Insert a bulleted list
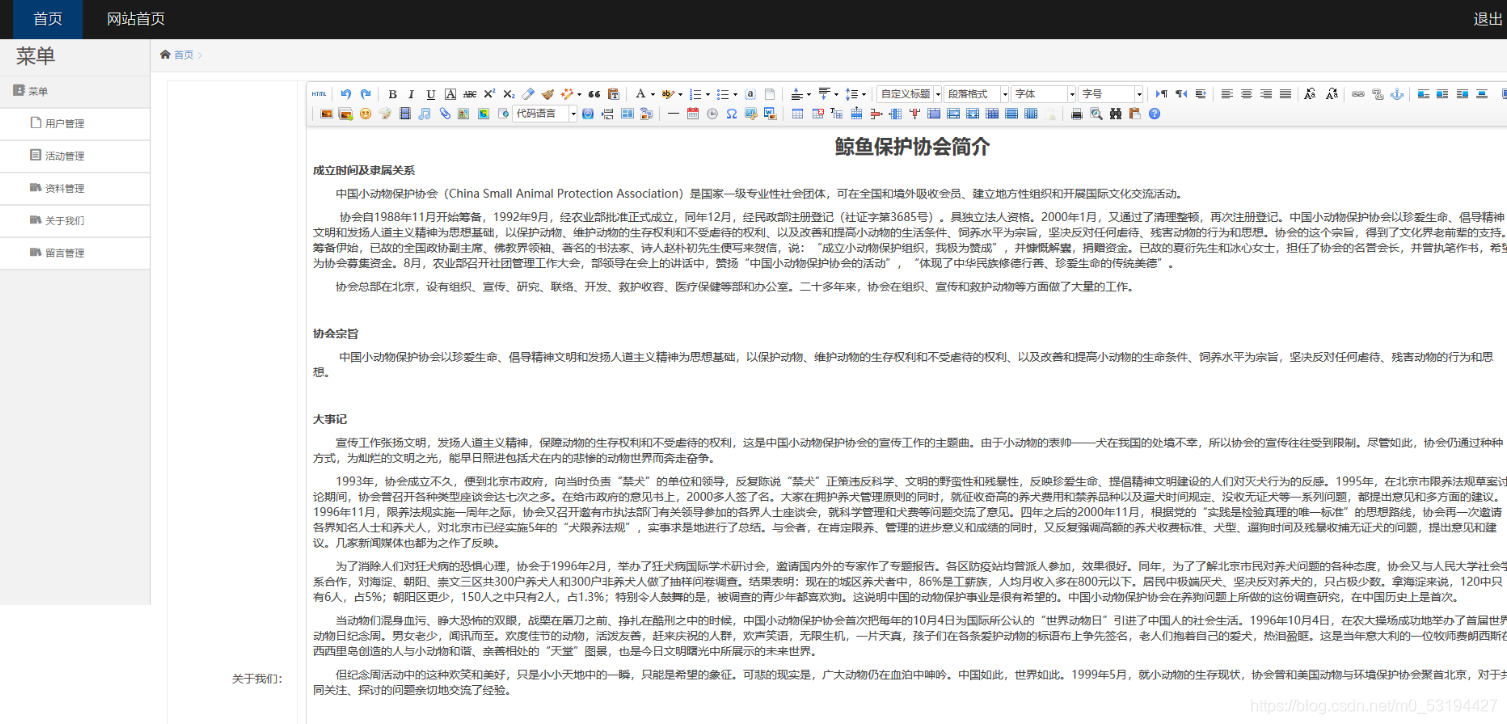 click(x=723, y=94)
